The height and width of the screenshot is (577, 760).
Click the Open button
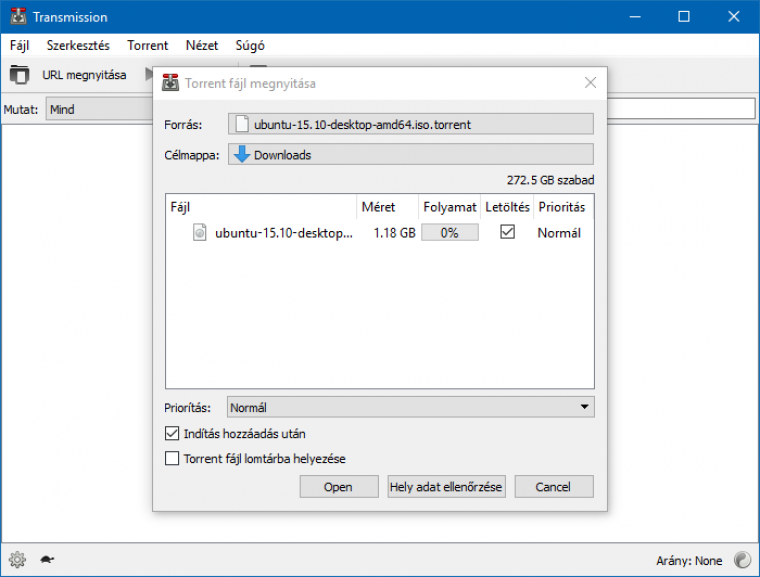[x=339, y=486]
